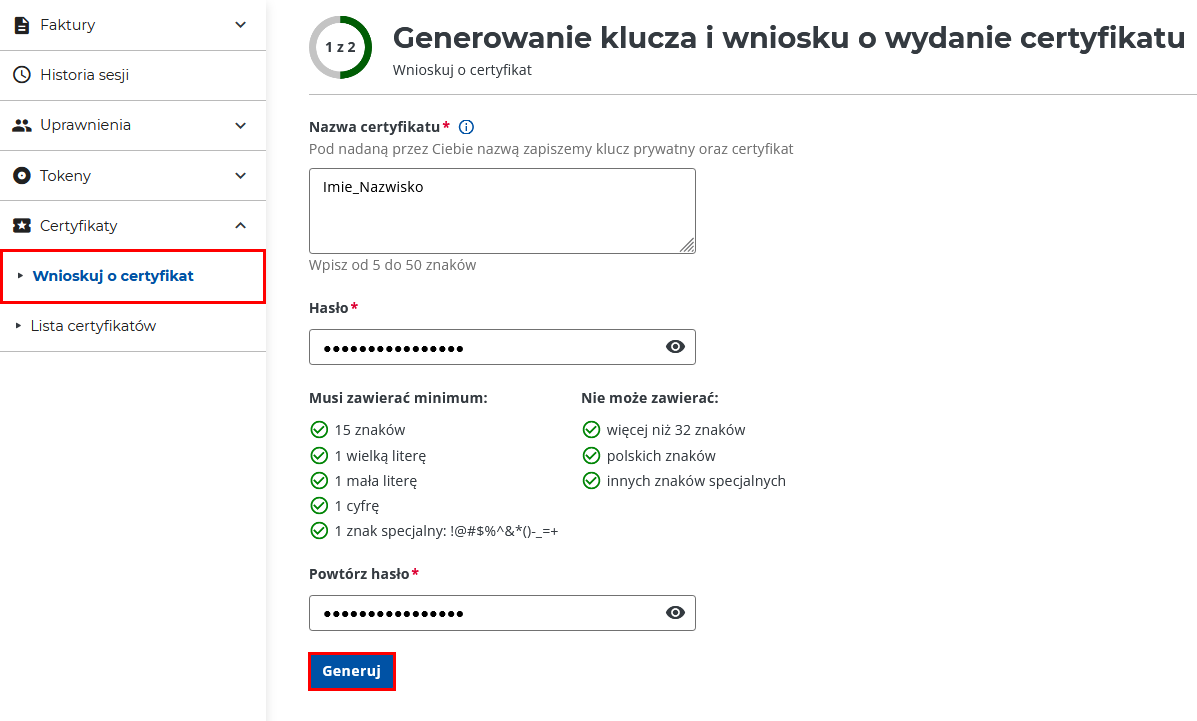Show password in the Powtórz hasło field
This screenshot has height=721, width=1197.
pos(675,613)
